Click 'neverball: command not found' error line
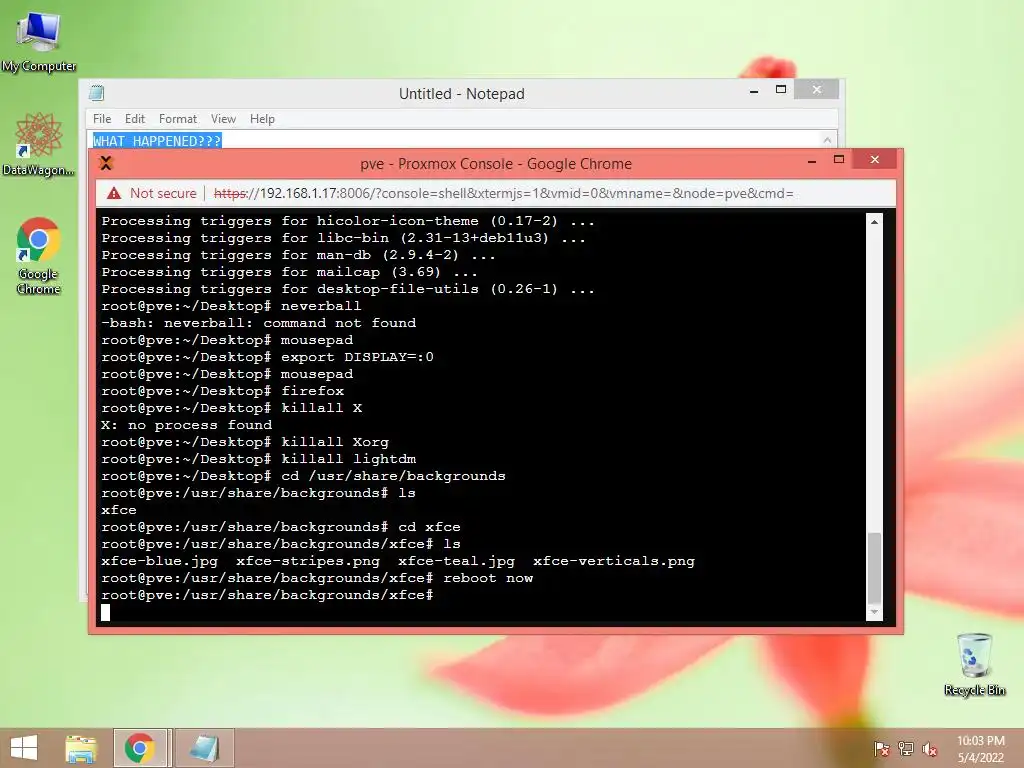The image size is (1024, 768). pos(259,323)
